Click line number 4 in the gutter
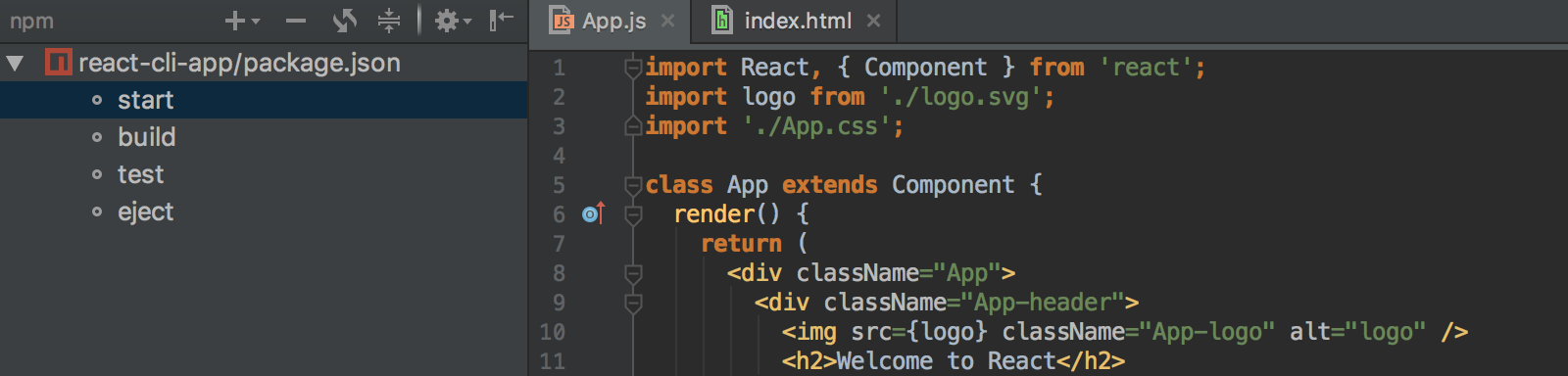 coord(559,156)
